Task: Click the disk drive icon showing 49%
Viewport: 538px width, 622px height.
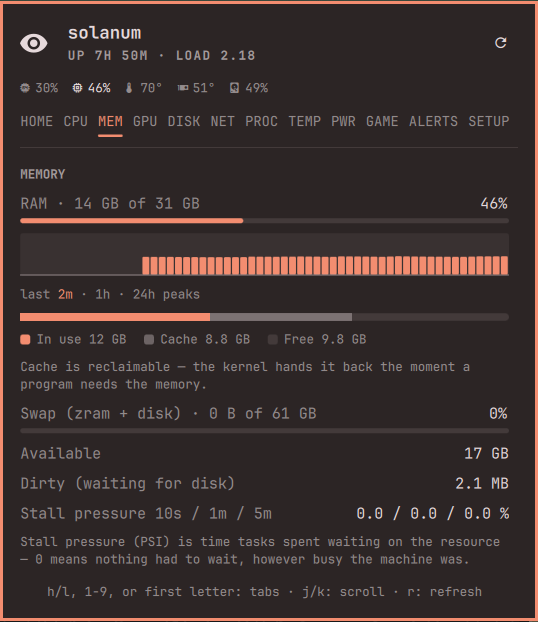Action: (x=234, y=88)
